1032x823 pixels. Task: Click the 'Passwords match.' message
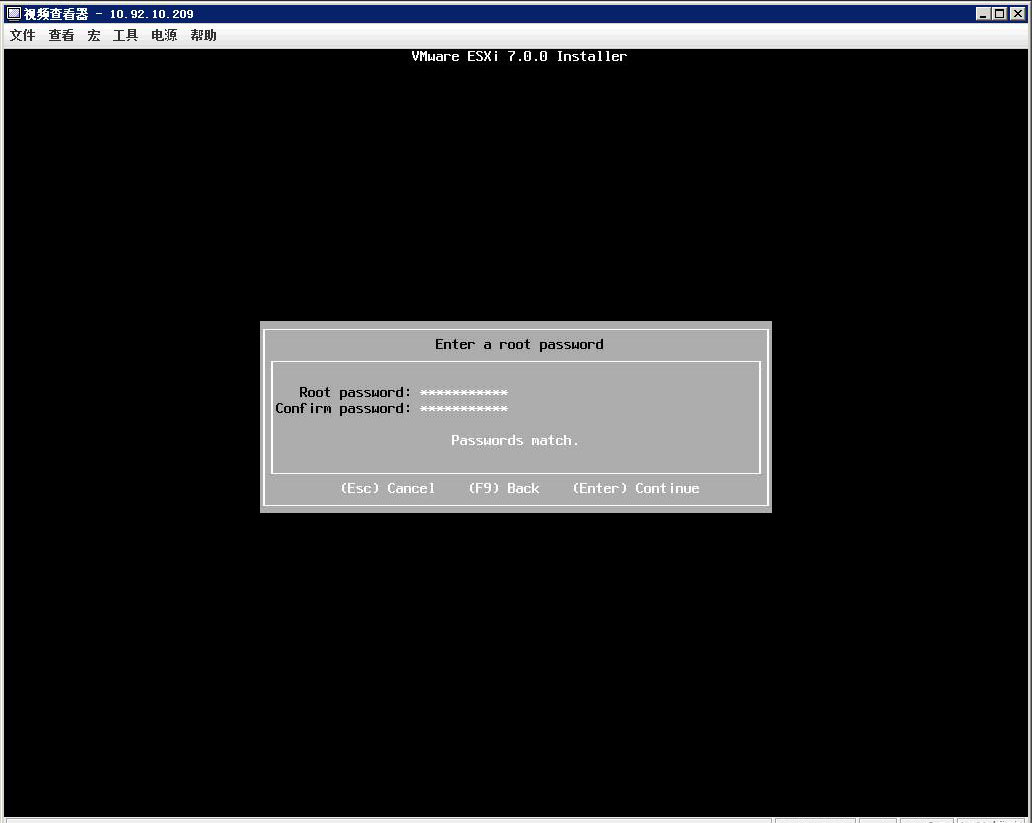click(515, 440)
